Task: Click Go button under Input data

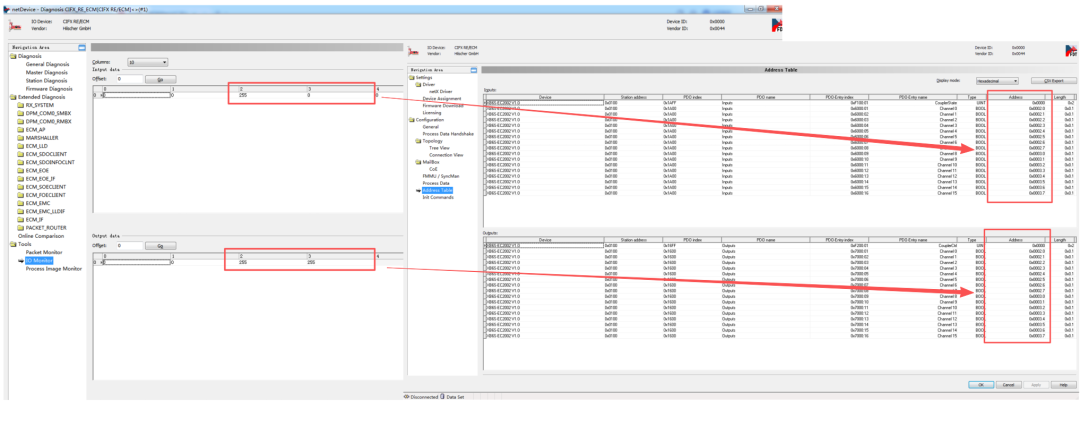Action: (160, 79)
